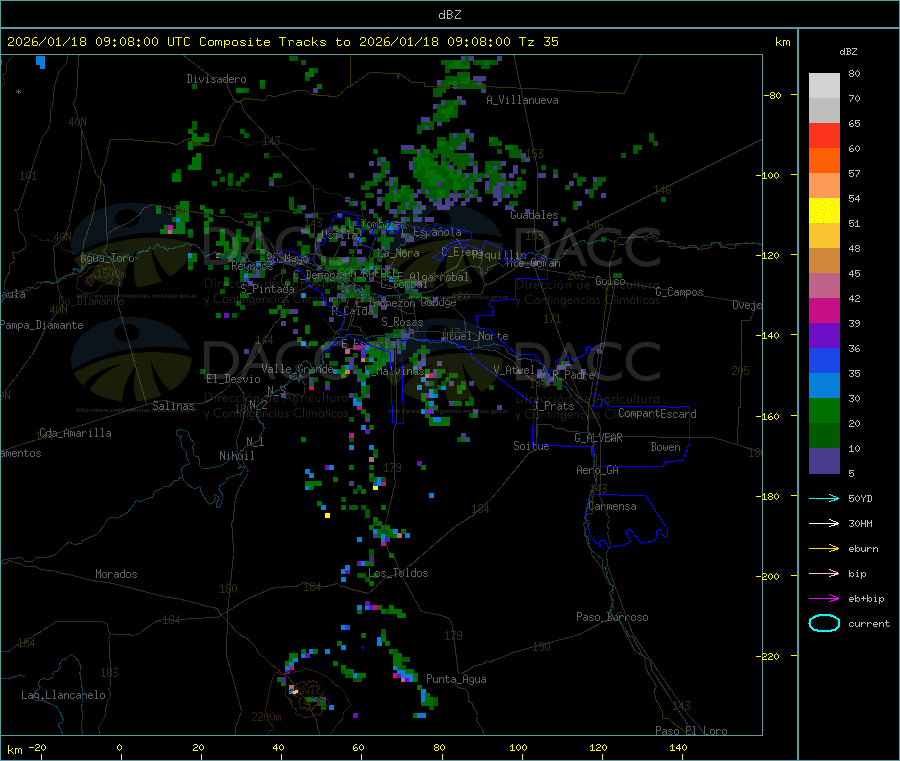Click the white 30HM arrow in legend
Viewport: 900px width, 761px height.
coord(824,523)
